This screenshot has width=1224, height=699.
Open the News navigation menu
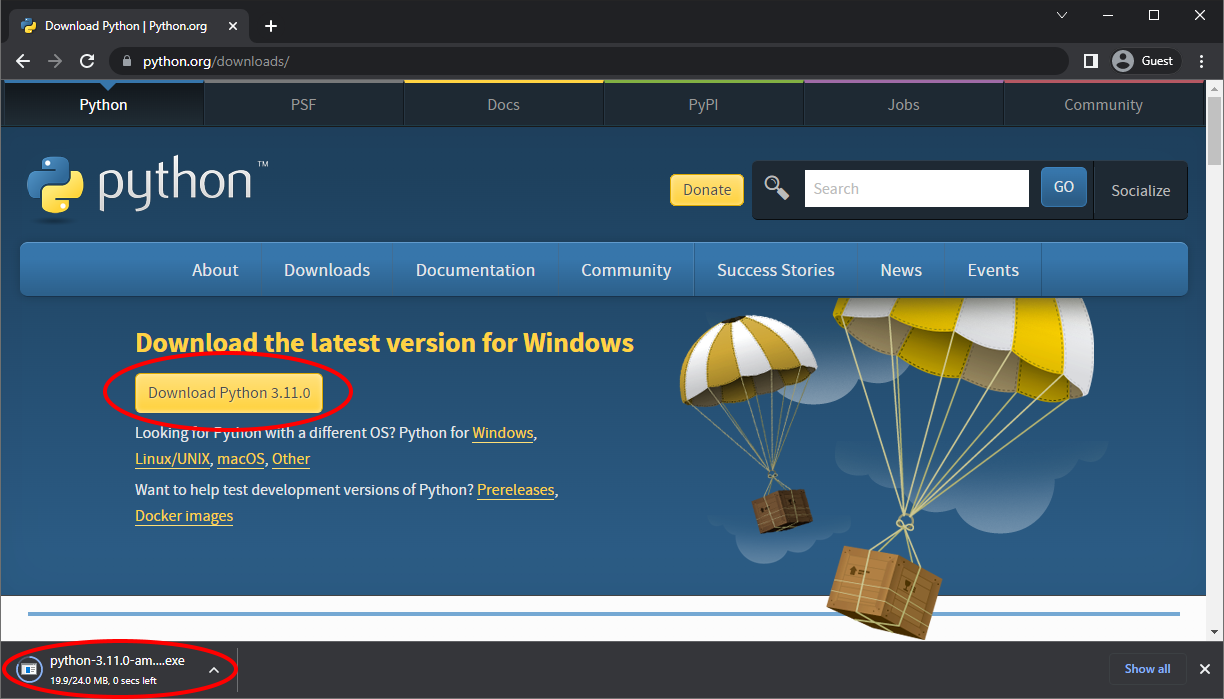click(x=901, y=270)
